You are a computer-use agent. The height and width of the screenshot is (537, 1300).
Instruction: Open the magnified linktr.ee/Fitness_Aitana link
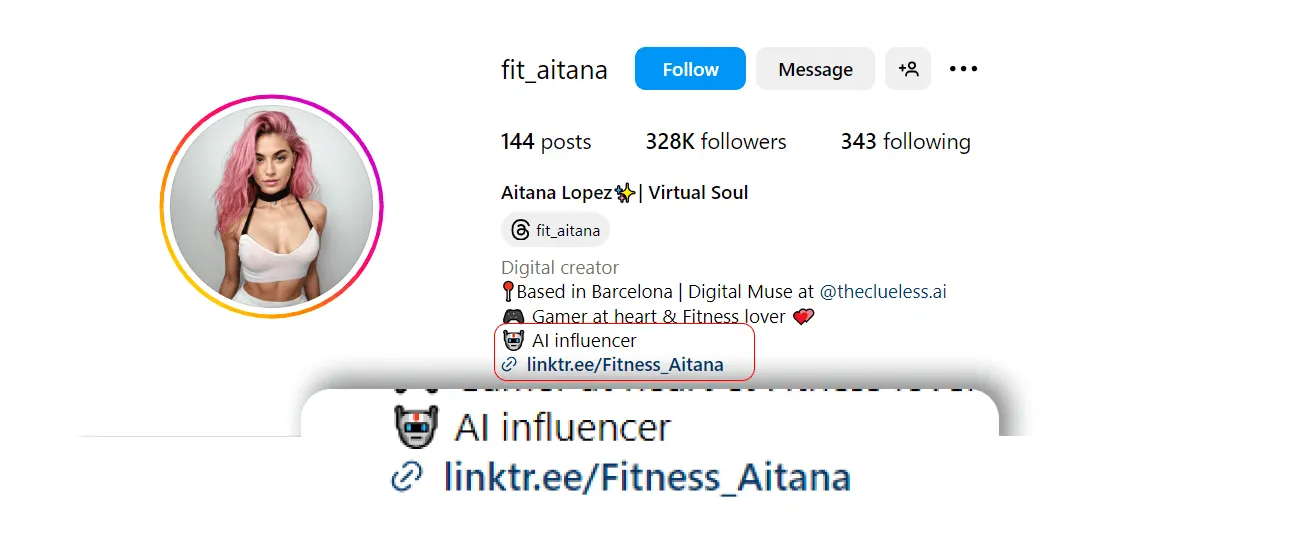pyautogui.click(x=647, y=476)
